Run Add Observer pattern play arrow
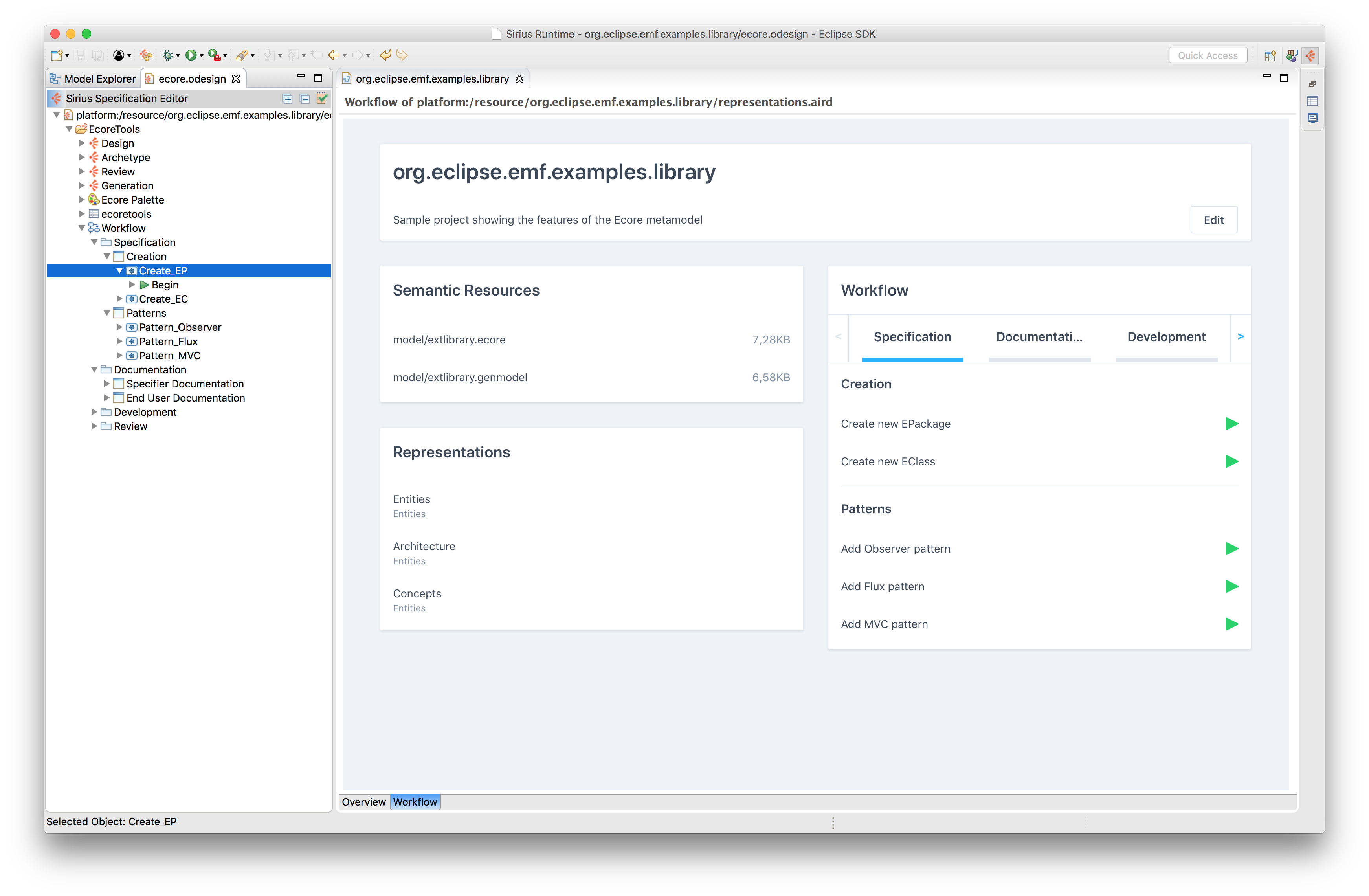This screenshot has width=1369, height=896. (x=1231, y=549)
